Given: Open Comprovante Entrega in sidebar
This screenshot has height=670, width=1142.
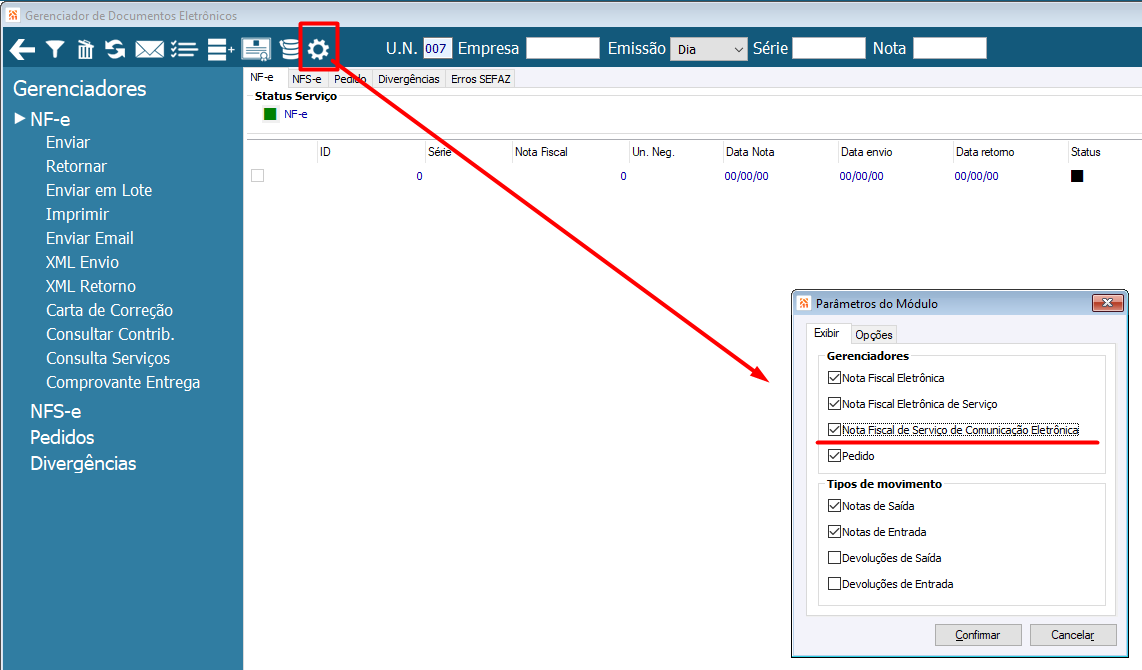Looking at the screenshot, I should [x=122, y=382].
